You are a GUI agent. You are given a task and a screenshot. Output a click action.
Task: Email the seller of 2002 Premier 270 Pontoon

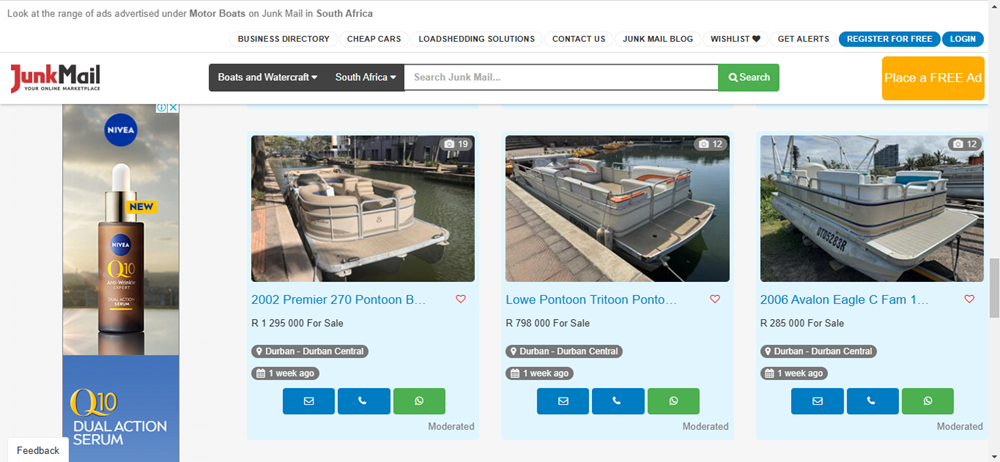pyautogui.click(x=308, y=401)
